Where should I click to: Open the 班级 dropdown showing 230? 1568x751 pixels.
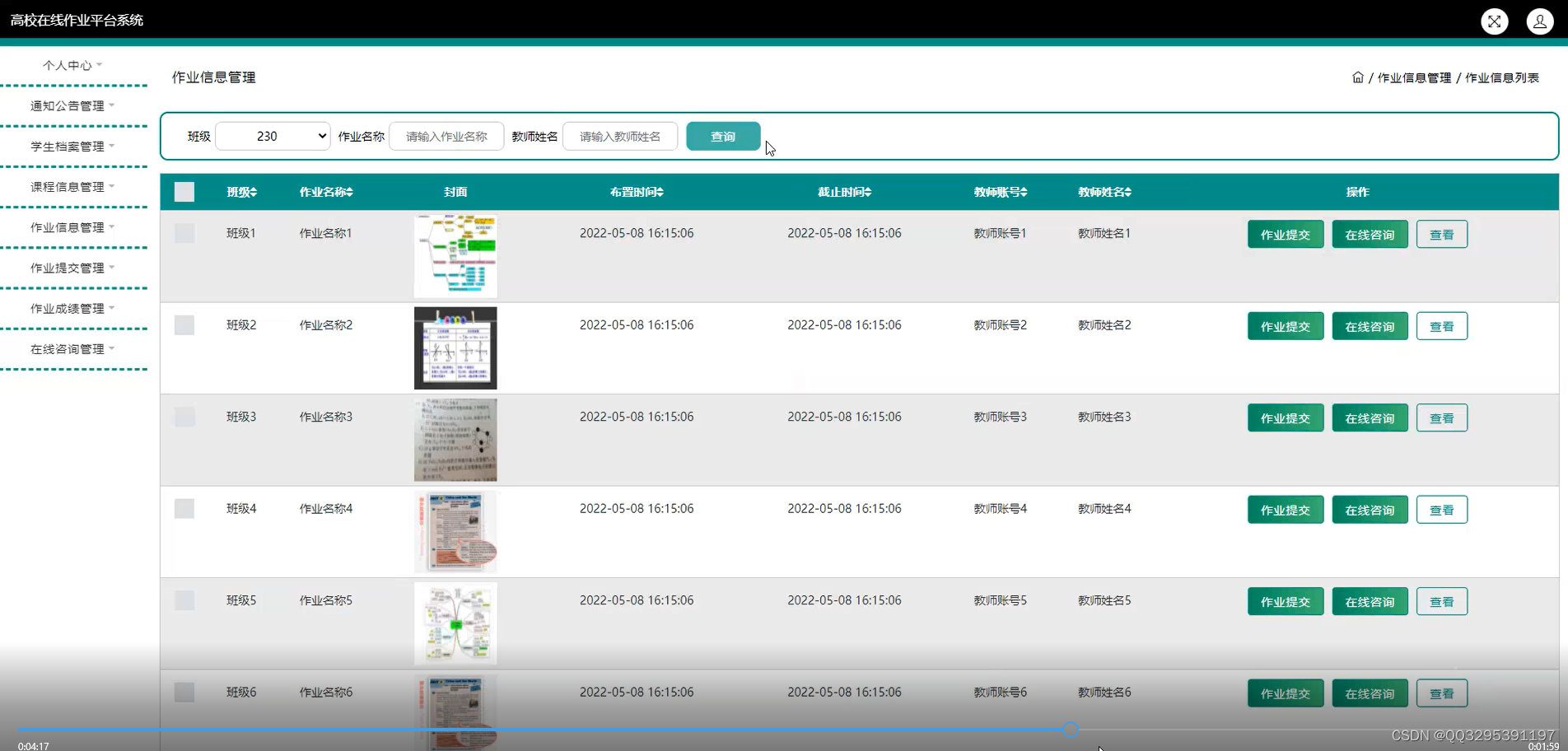(x=273, y=136)
